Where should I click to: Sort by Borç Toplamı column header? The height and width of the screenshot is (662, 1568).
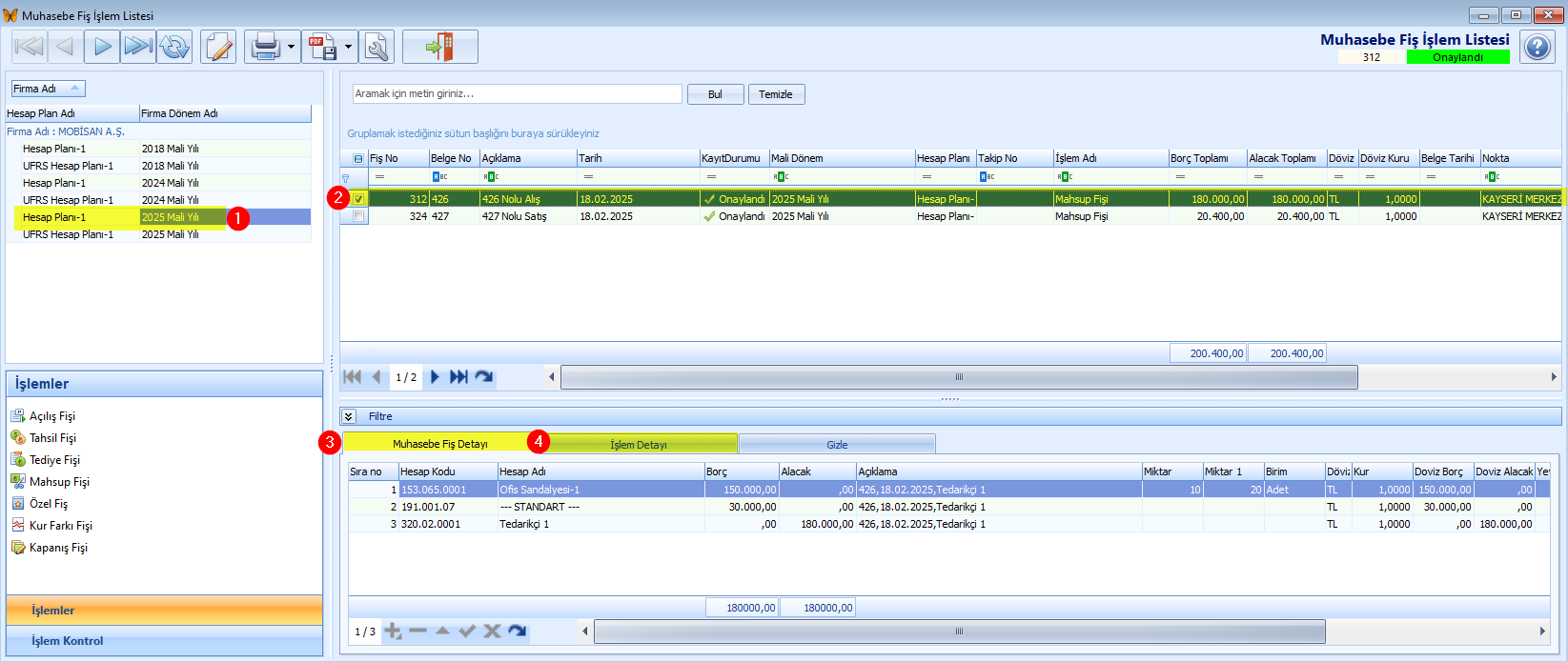tap(1208, 158)
